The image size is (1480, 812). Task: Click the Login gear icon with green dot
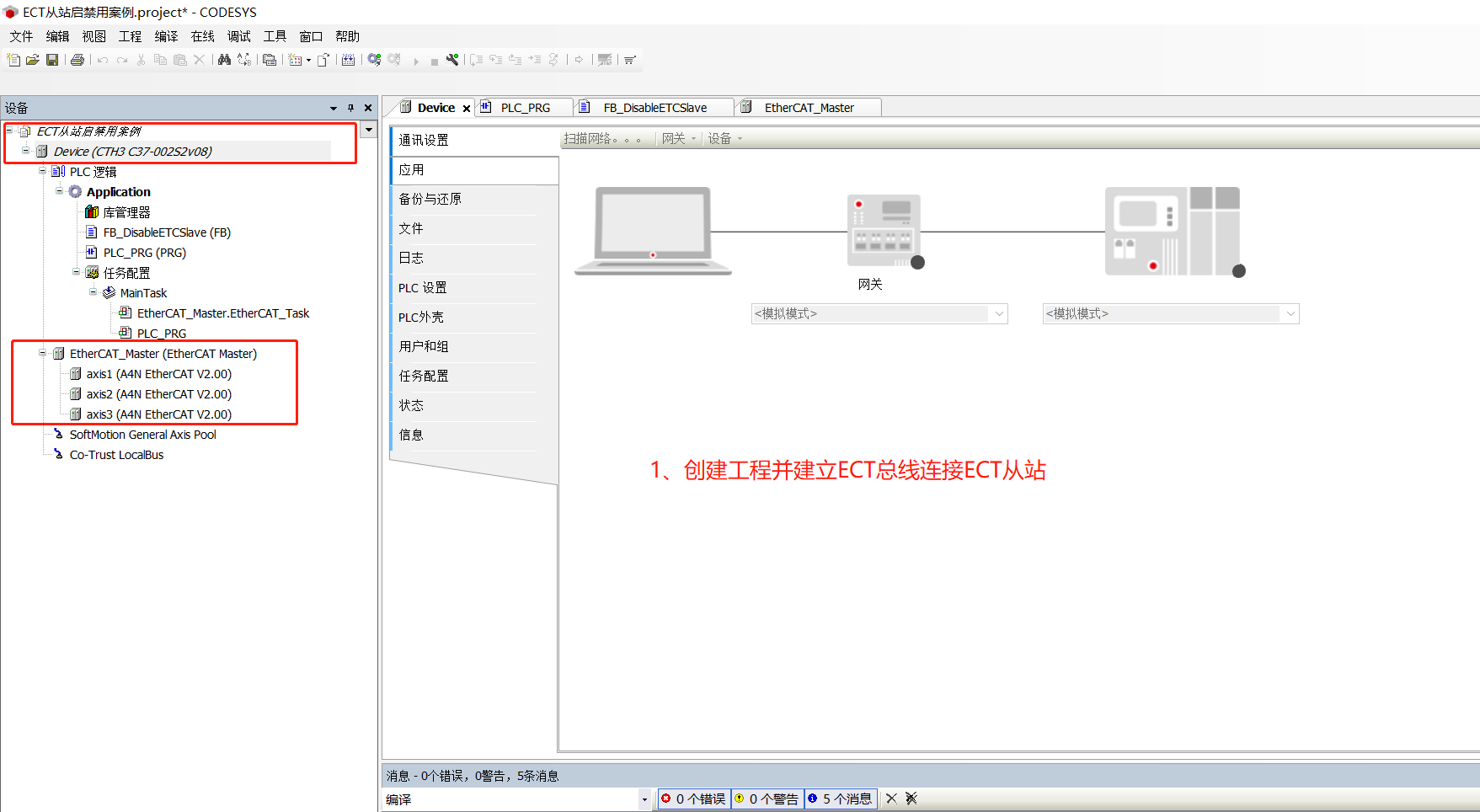point(375,60)
